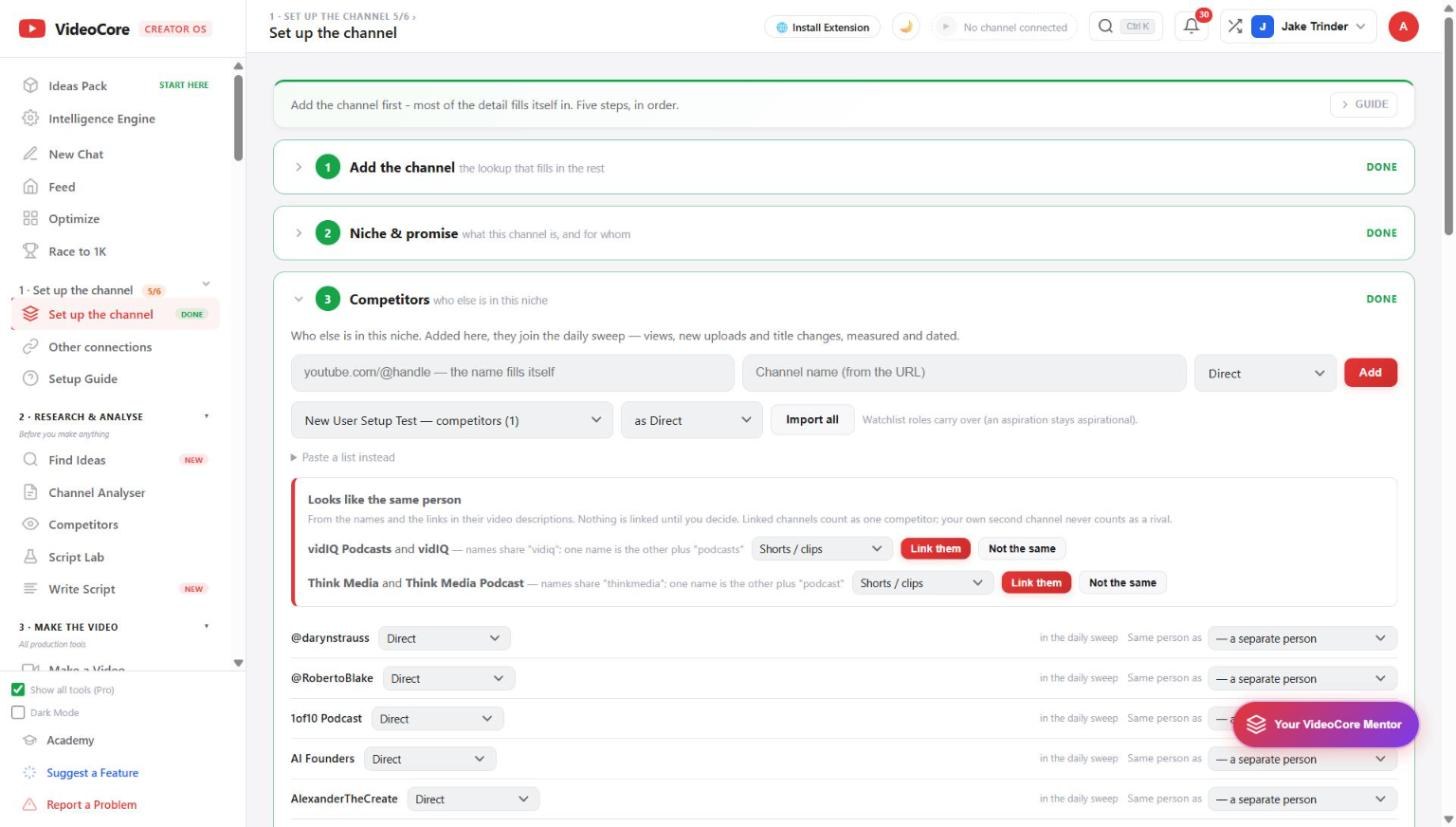Image resolution: width=1456 pixels, height=827 pixels.
Task: Open Intelligence Engine gear icon
Action: point(30,118)
